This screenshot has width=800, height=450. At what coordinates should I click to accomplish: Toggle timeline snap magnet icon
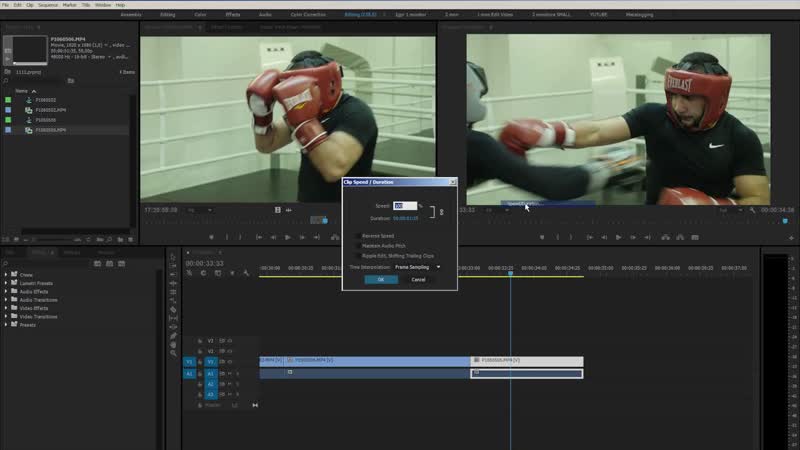pyautogui.click(x=204, y=273)
